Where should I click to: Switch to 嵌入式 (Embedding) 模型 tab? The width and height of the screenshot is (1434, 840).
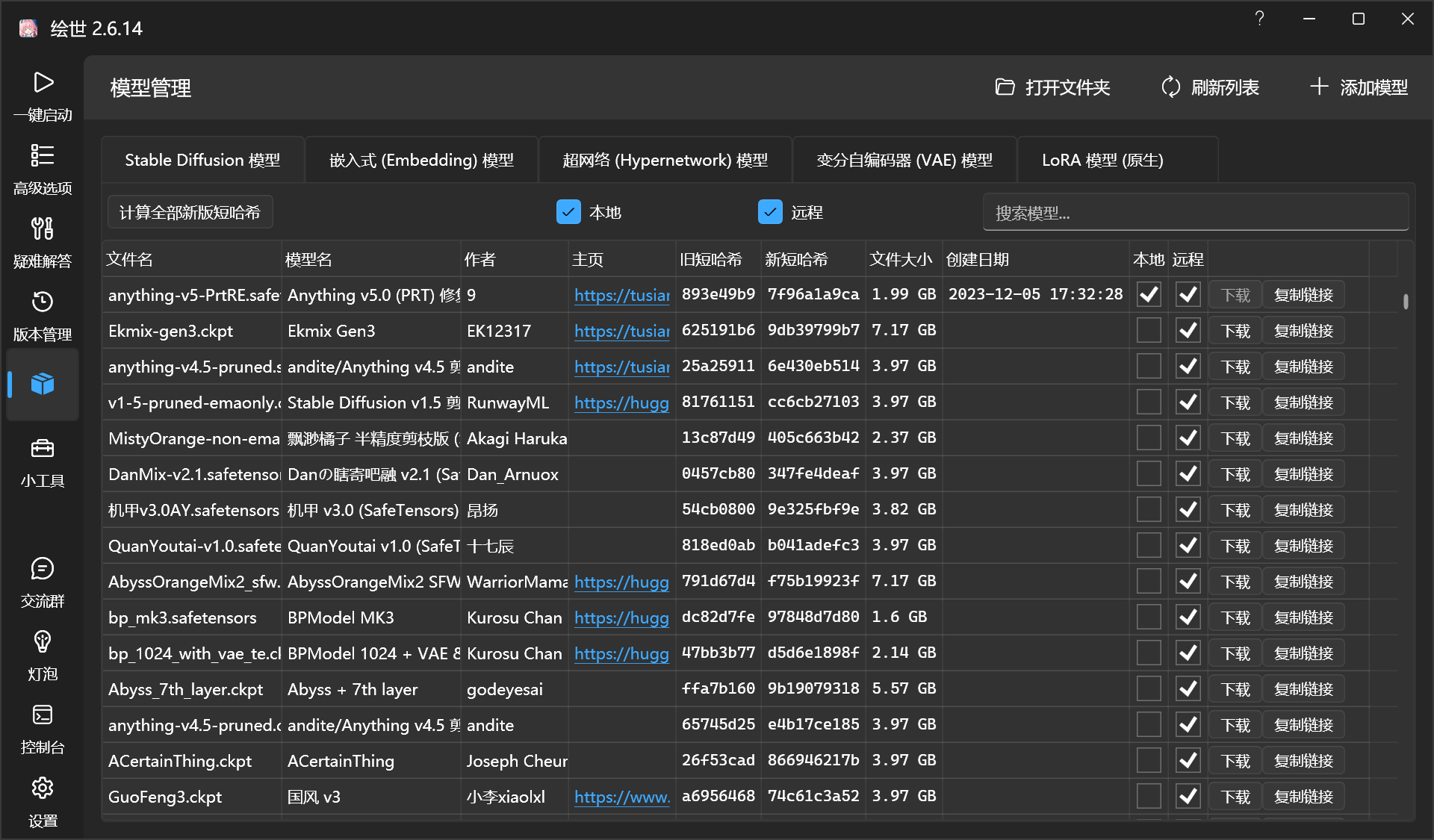(421, 160)
